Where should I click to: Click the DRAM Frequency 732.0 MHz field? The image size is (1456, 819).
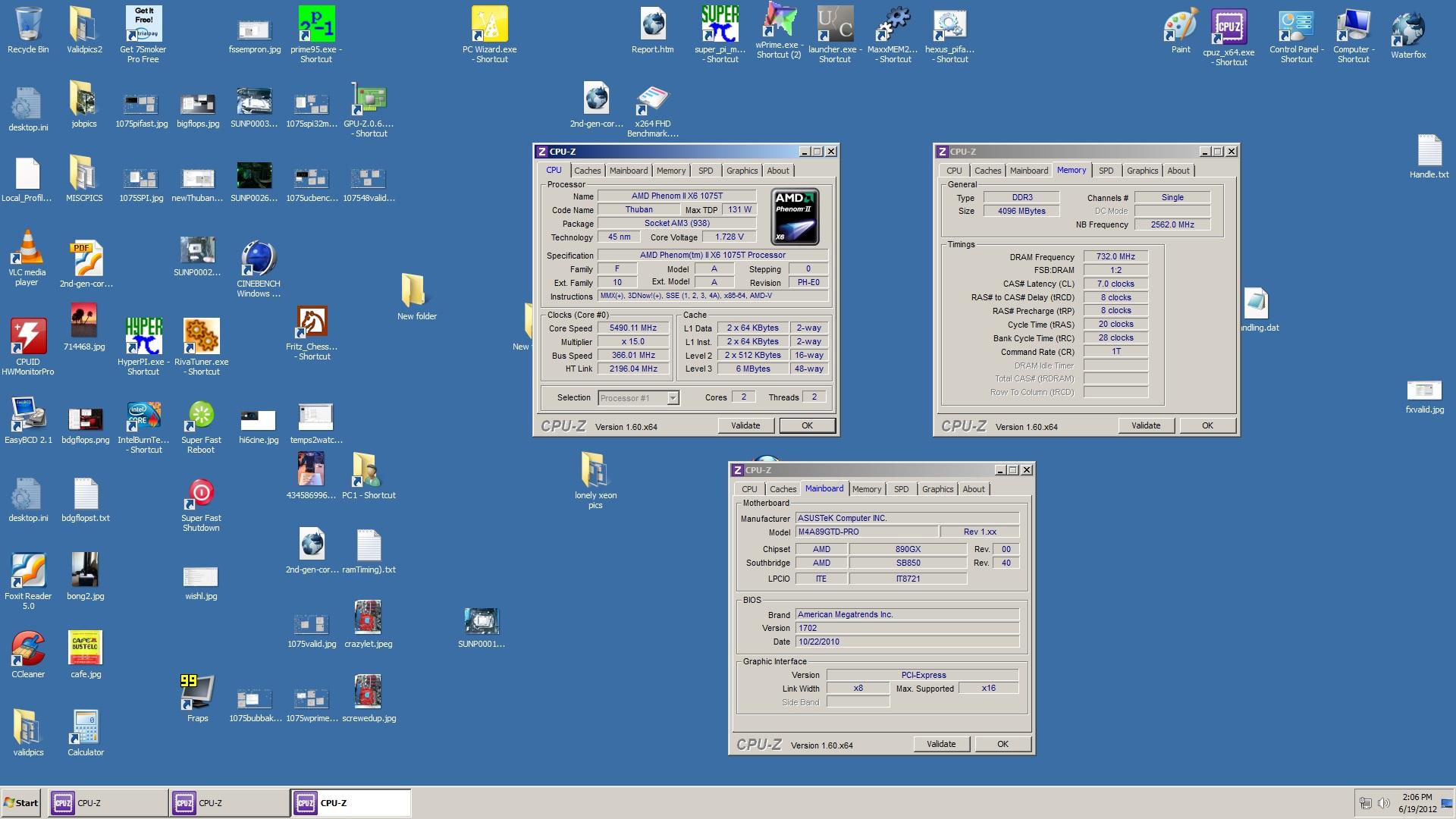(1116, 256)
